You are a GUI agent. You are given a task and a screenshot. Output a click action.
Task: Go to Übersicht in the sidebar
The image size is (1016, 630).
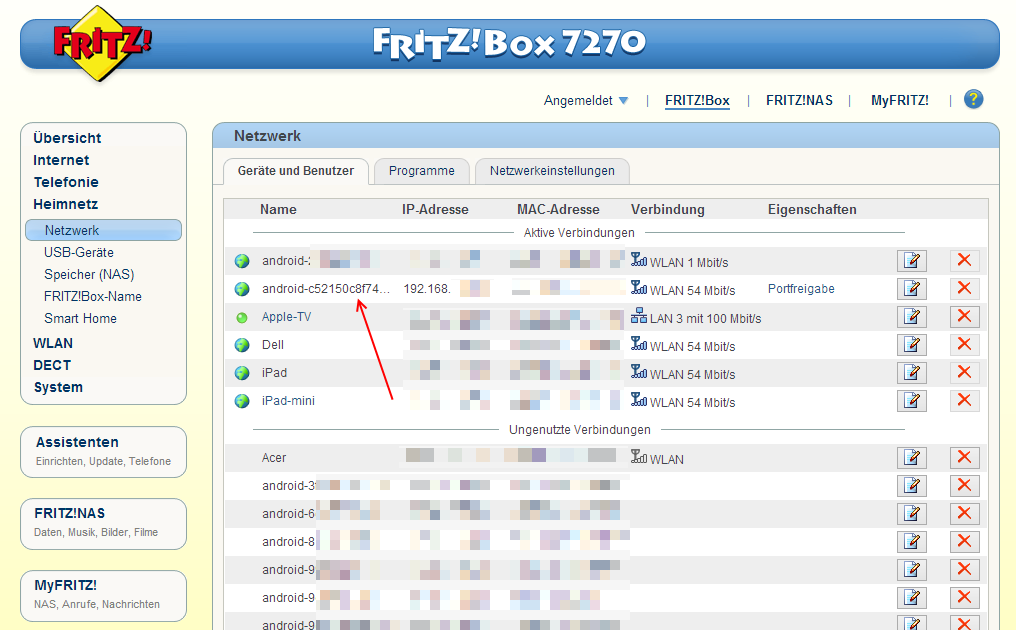(x=67, y=138)
